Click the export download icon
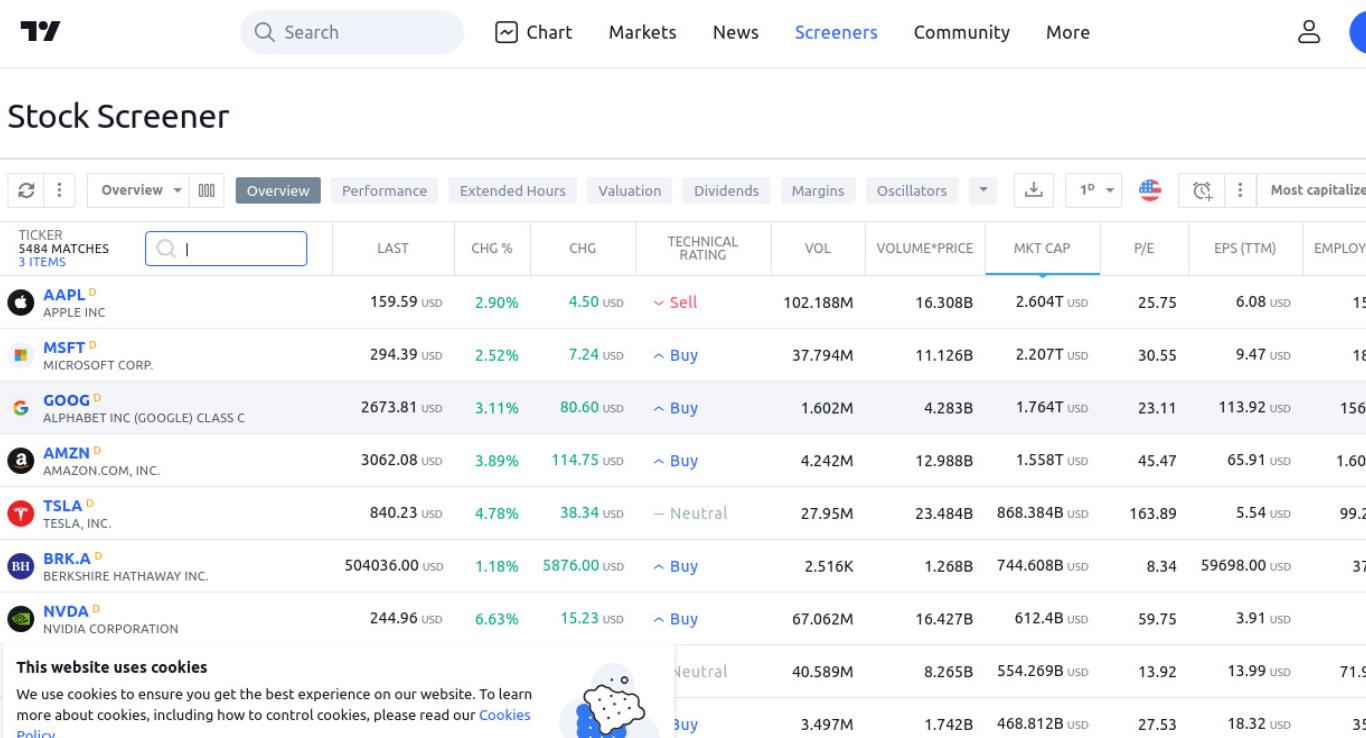This screenshot has height=738, width=1366. tap(1034, 190)
